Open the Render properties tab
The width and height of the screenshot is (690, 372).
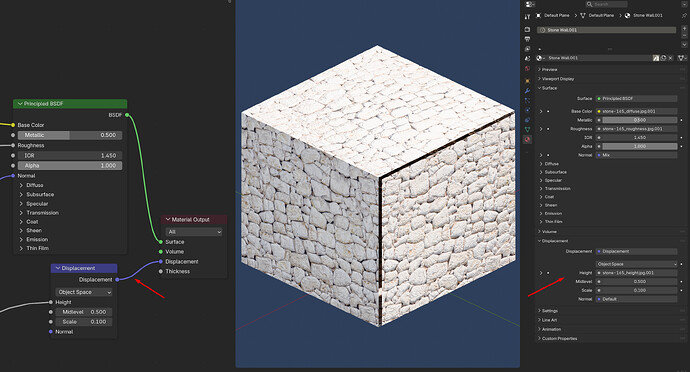point(527,29)
